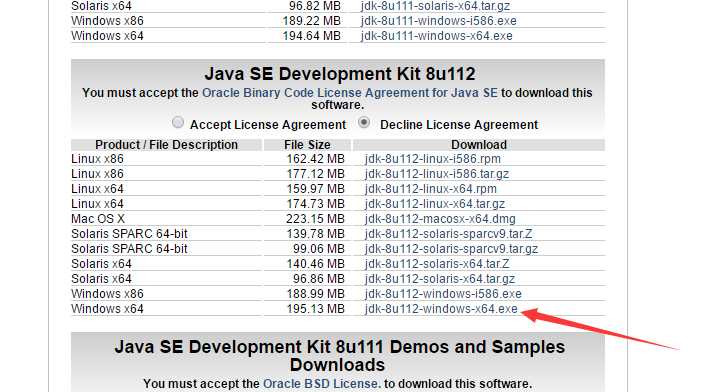
Task: Click the 188.99 MB file size
Action: pos(316,294)
